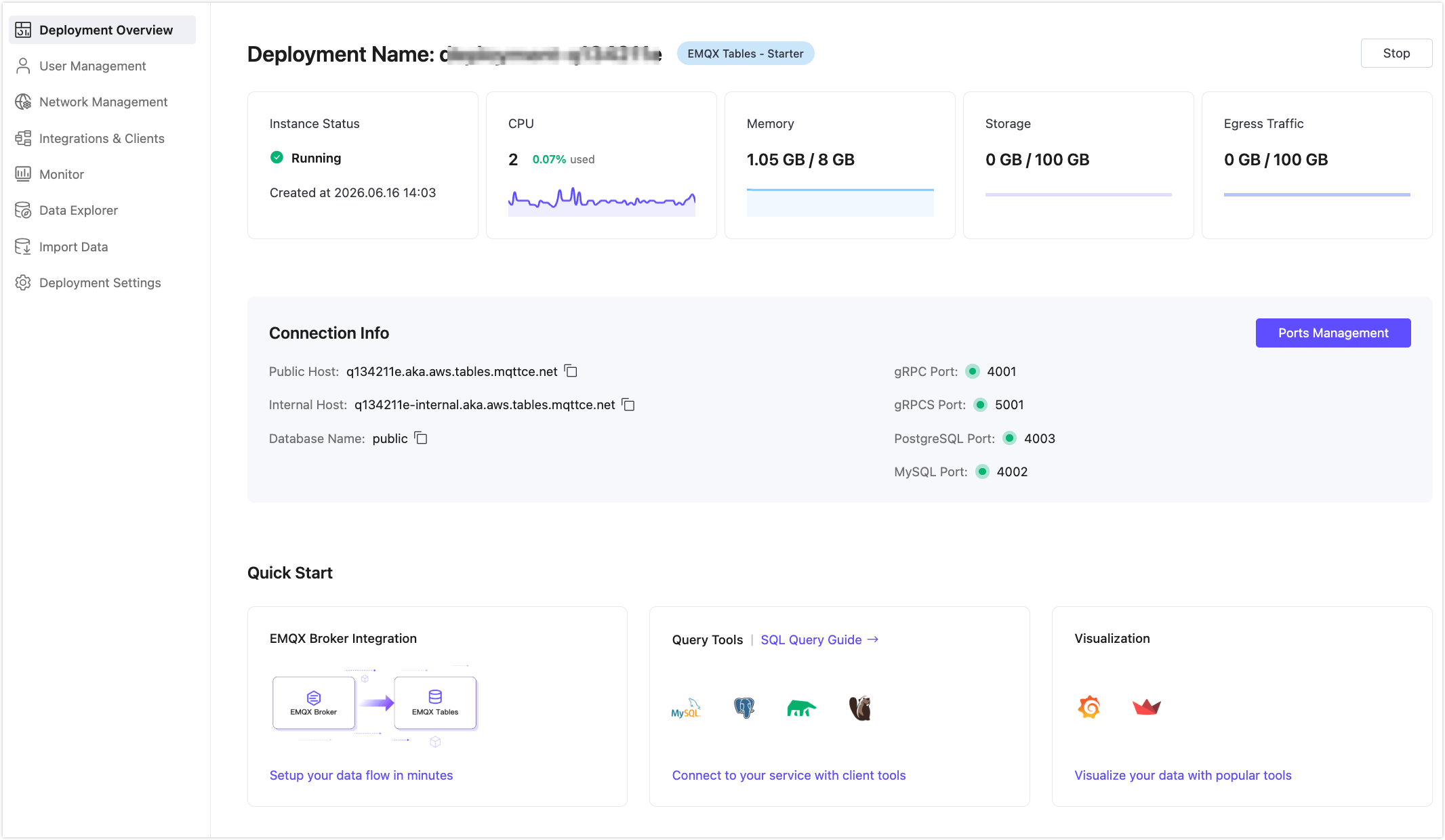The height and width of the screenshot is (840, 1445).
Task: Click the Memory usage bar chart
Action: [x=840, y=203]
